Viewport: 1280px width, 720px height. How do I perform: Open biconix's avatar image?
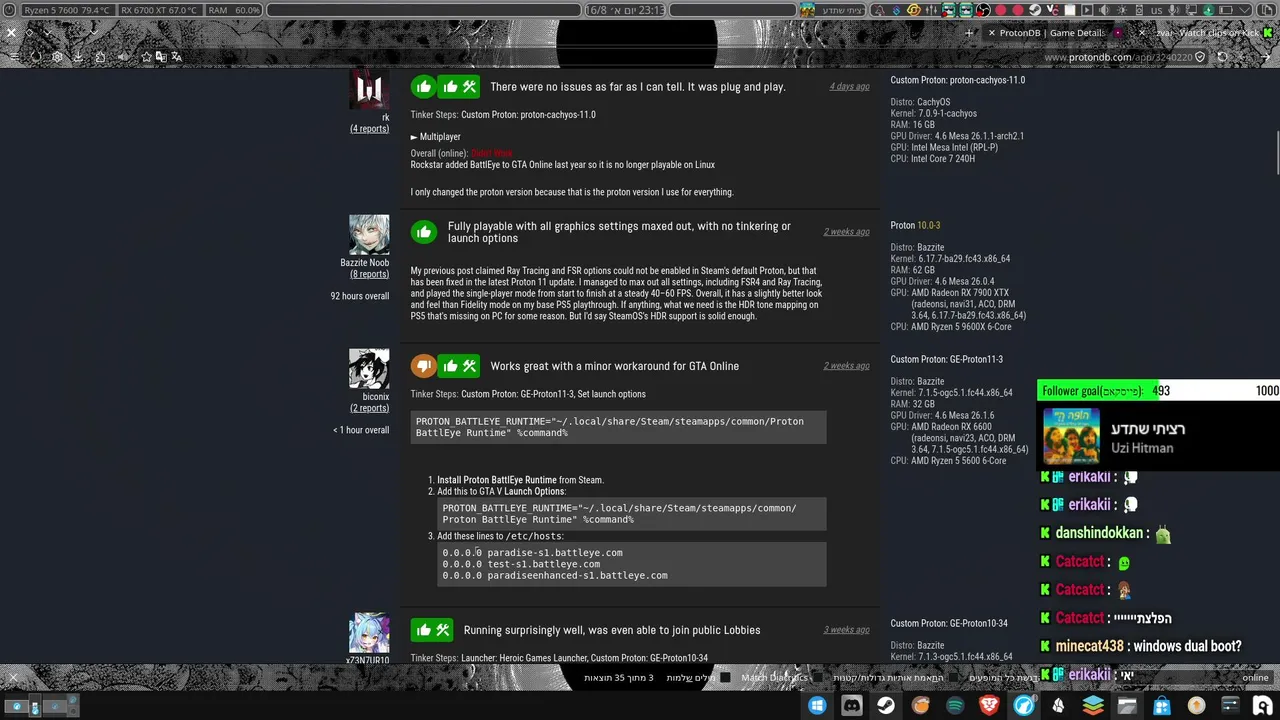click(x=369, y=369)
